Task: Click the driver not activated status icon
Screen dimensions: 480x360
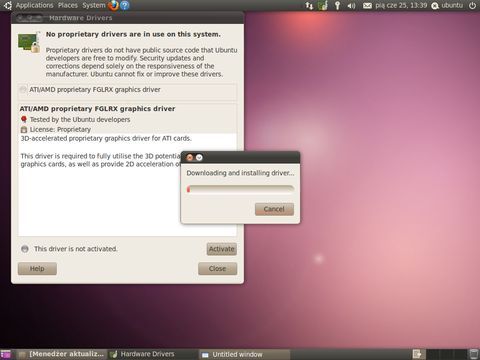Action: coord(25,249)
